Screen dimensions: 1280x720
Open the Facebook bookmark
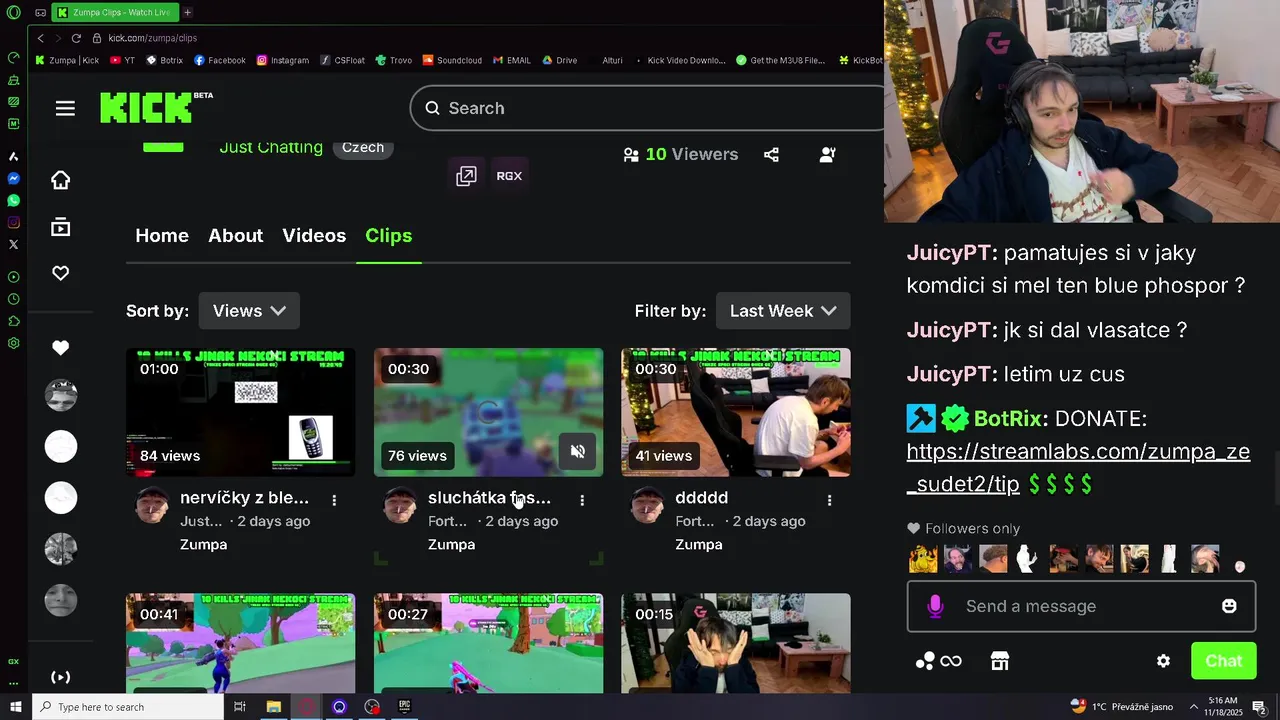(220, 60)
